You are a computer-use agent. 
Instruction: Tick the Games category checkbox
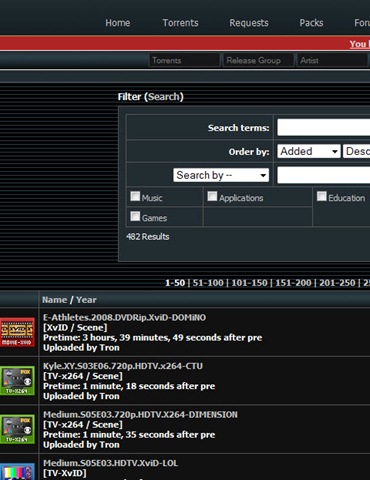pyautogui.click(x=135, y=216)
